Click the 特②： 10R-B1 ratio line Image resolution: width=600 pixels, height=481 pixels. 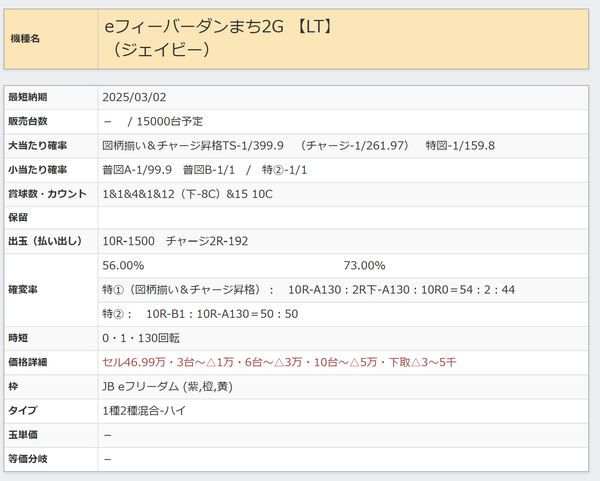(x=200, y=314)
